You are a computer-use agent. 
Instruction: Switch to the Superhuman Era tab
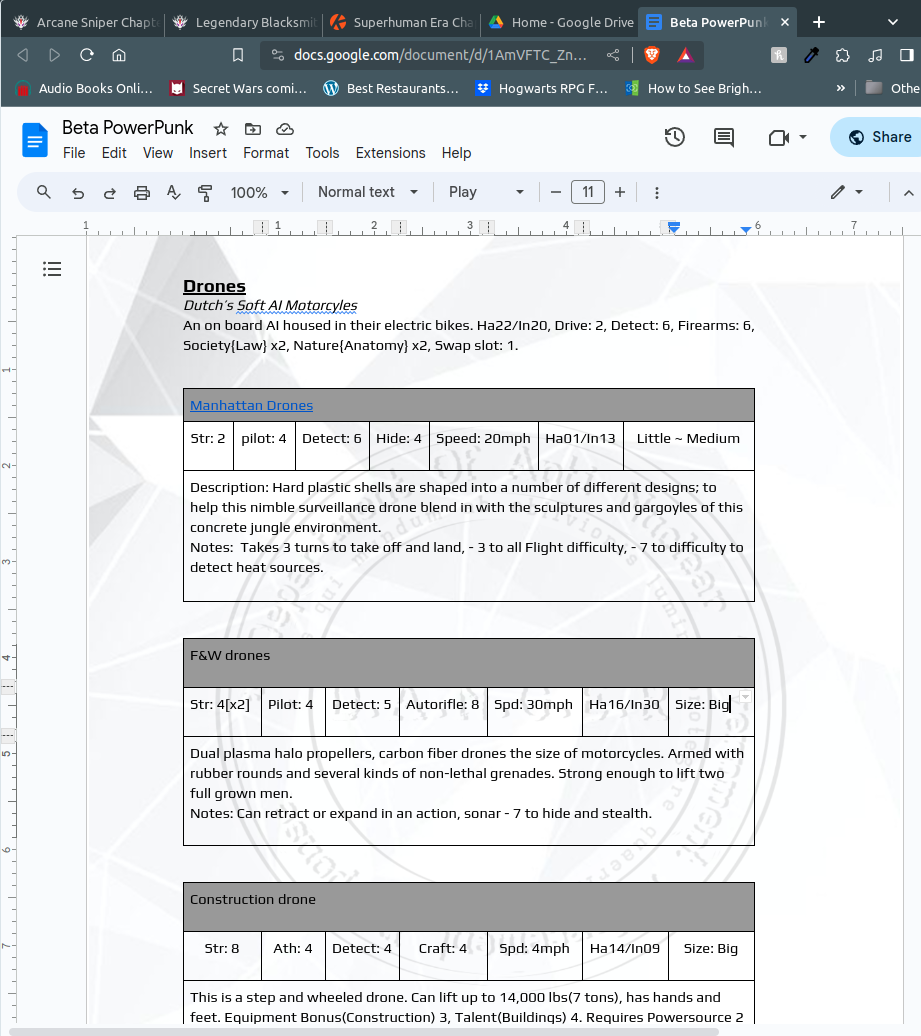click(402, 22)
